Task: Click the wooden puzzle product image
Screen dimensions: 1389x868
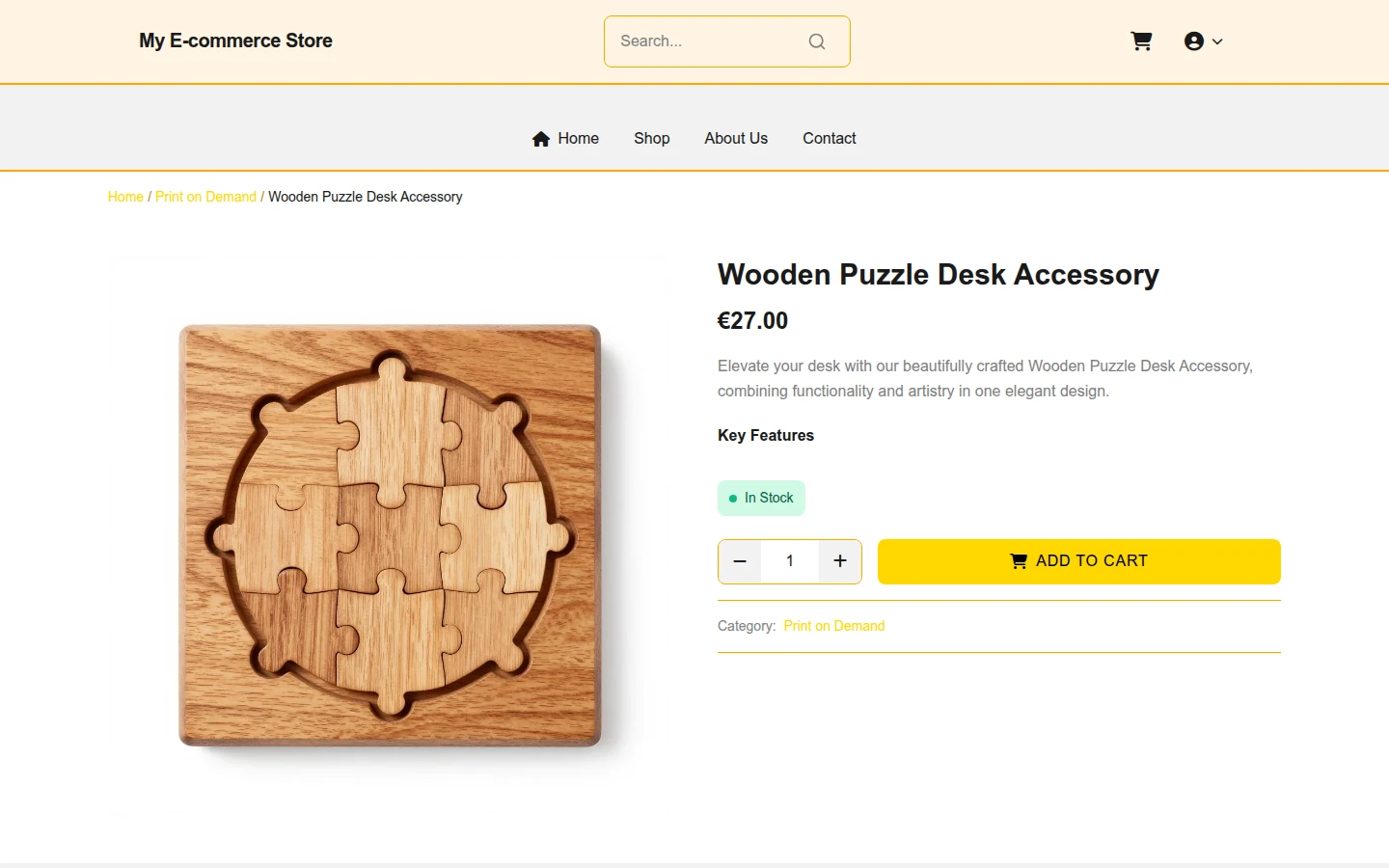Action: pos(390,536)
